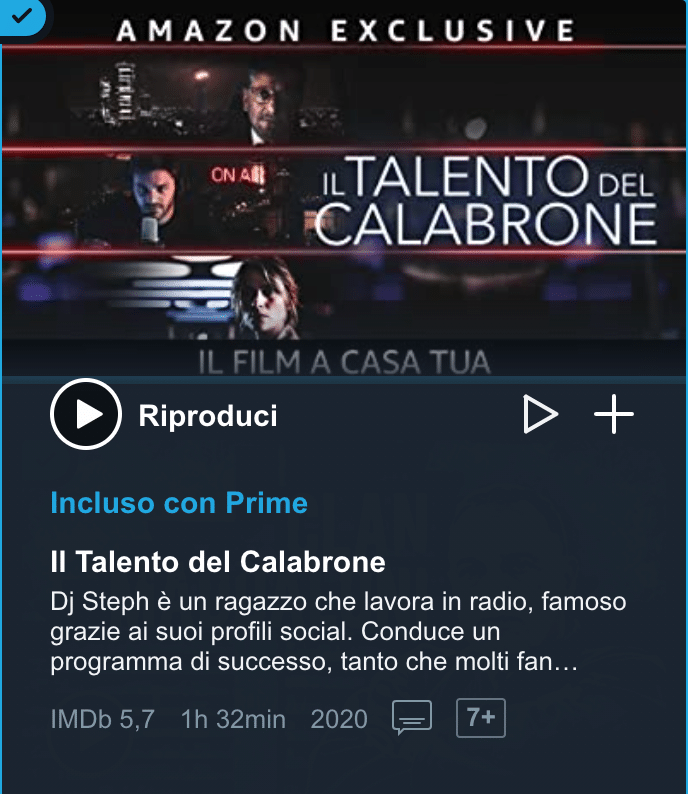Click the subtitles speech bubble icon
The width and height of the screenshot is (688, 794).
coord(412,718)
